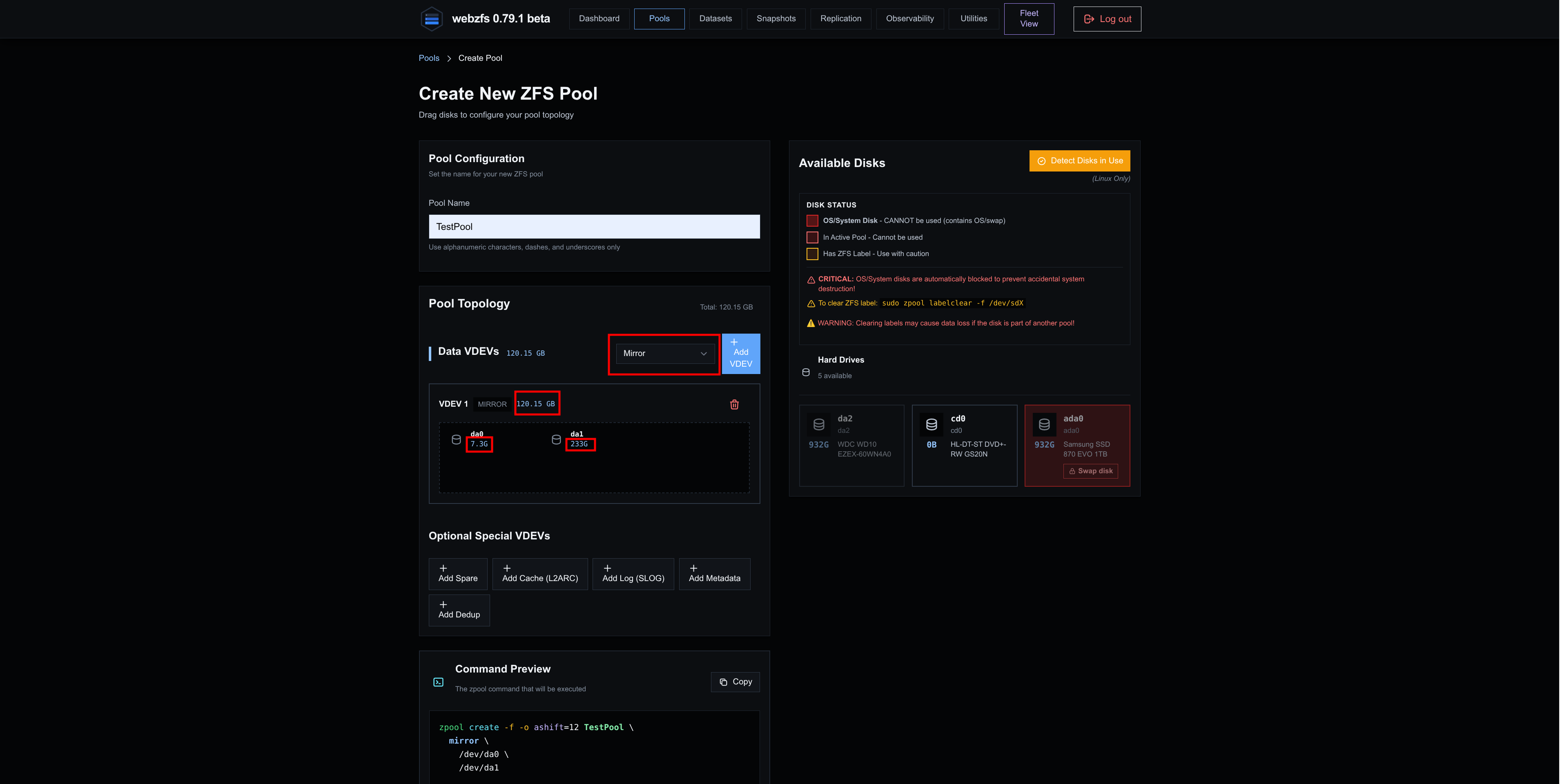
Task: Copy the zpool command
Action: pyautogui.click(x=735, y=682)
